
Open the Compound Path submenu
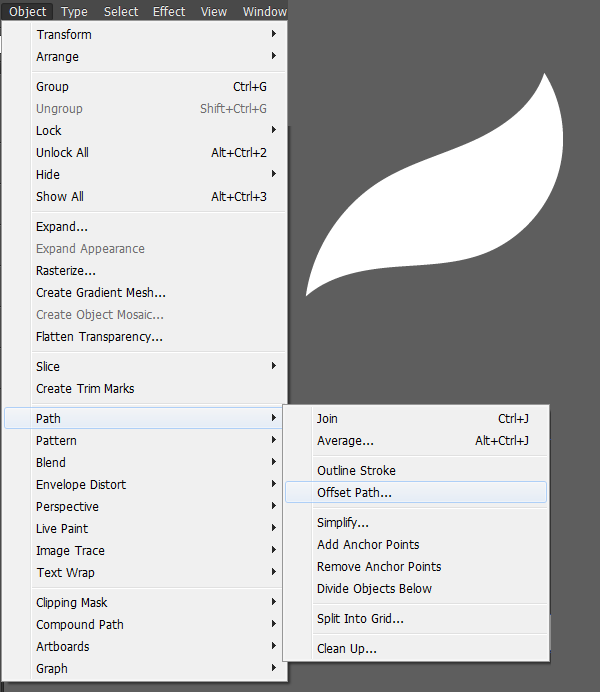click(x=79, y=624)
